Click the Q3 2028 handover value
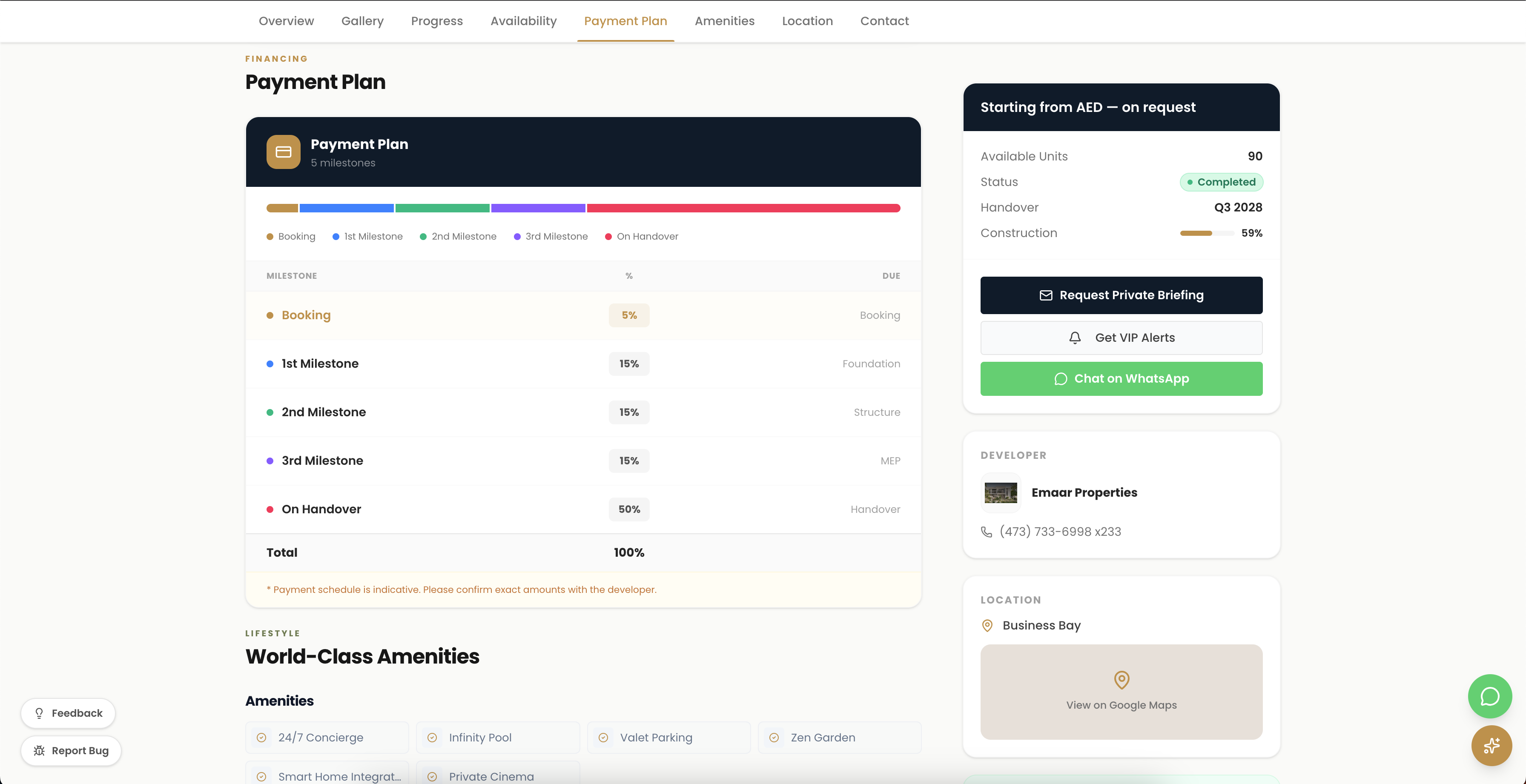This screenshot has width=1526, height=784. pyautogui.click(x=1238, y=208)
